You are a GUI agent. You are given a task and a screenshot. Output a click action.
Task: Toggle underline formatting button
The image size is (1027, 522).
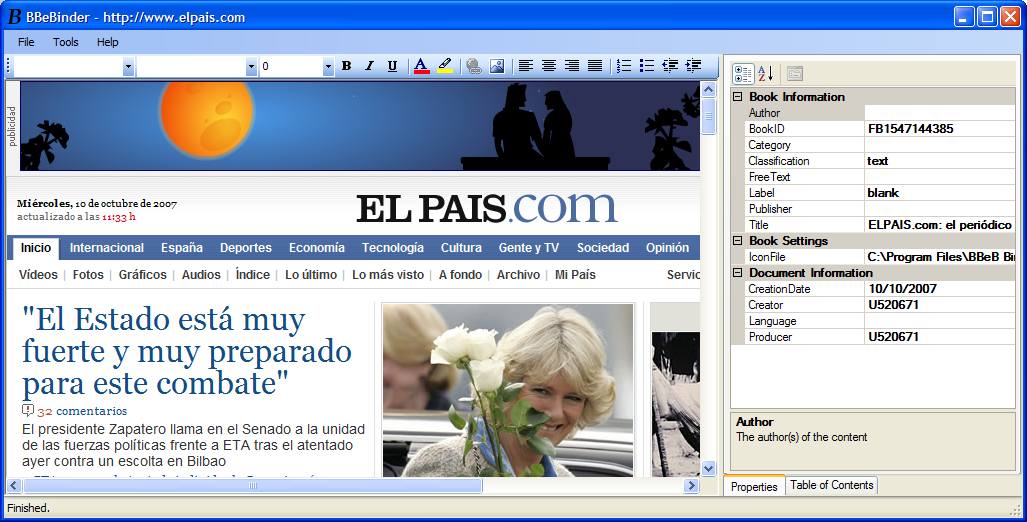click(x=392, y=65)
